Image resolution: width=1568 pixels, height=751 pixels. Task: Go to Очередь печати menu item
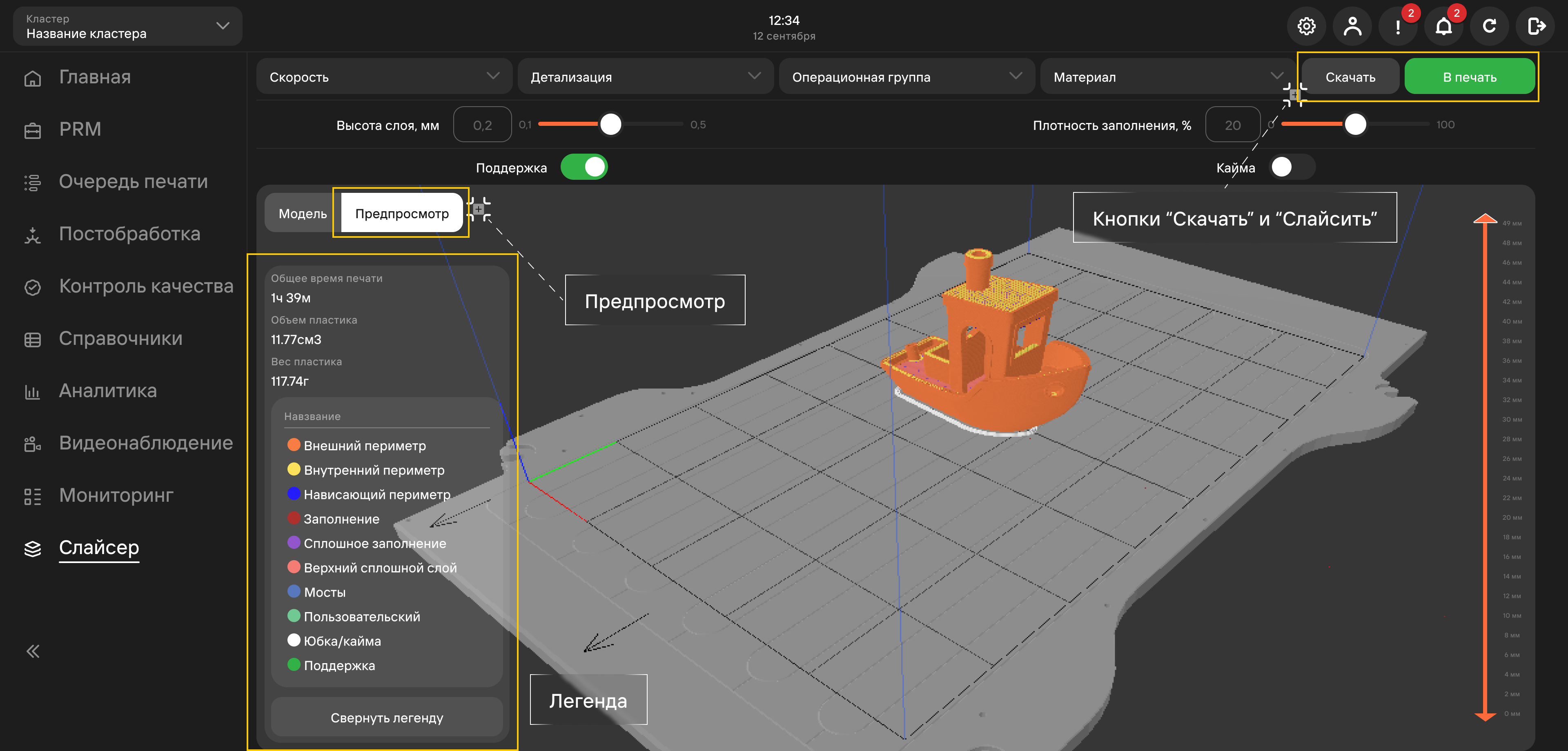[x=133, y=181]
